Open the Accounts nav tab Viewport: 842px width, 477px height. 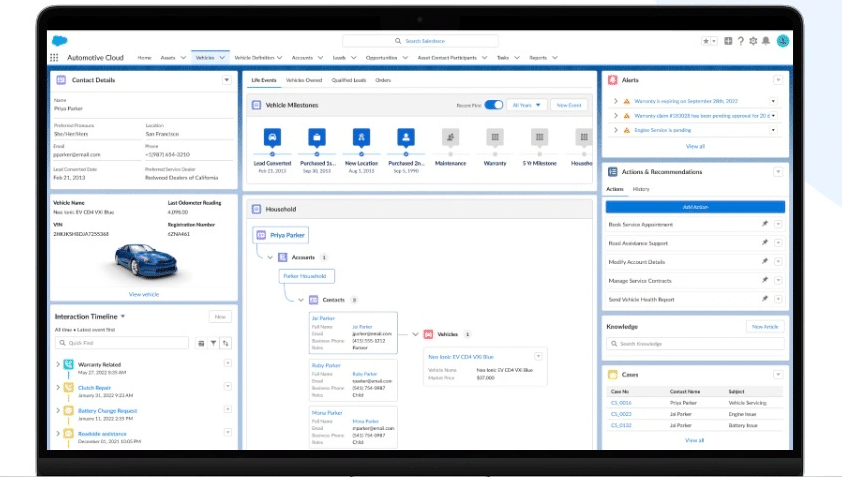302,57
